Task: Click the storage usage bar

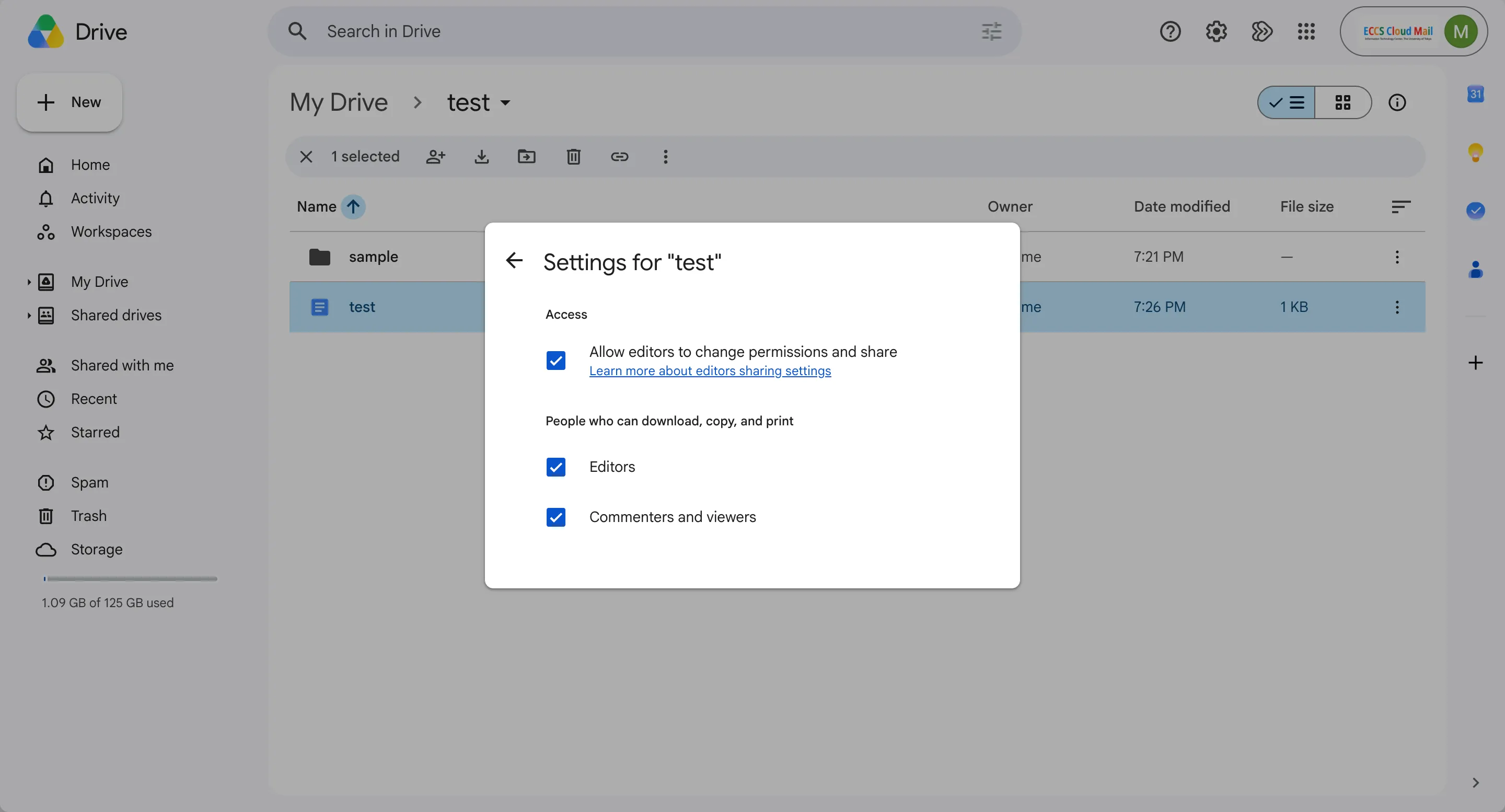Action: coord(130,578)
